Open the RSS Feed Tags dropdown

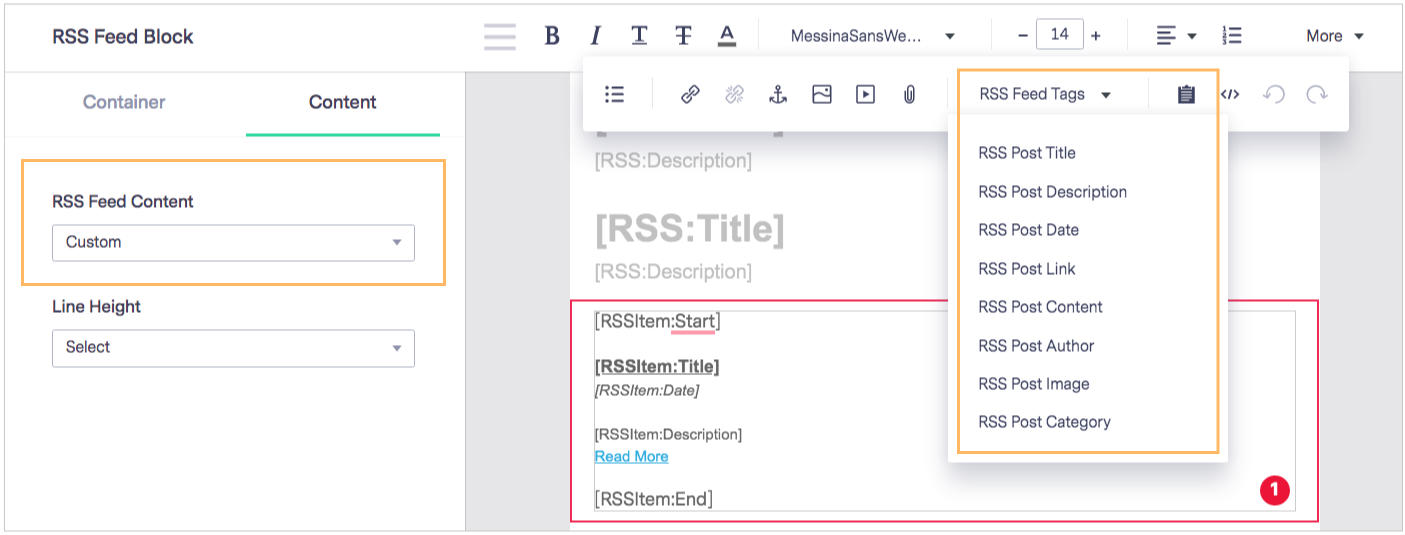point(1045,94)
